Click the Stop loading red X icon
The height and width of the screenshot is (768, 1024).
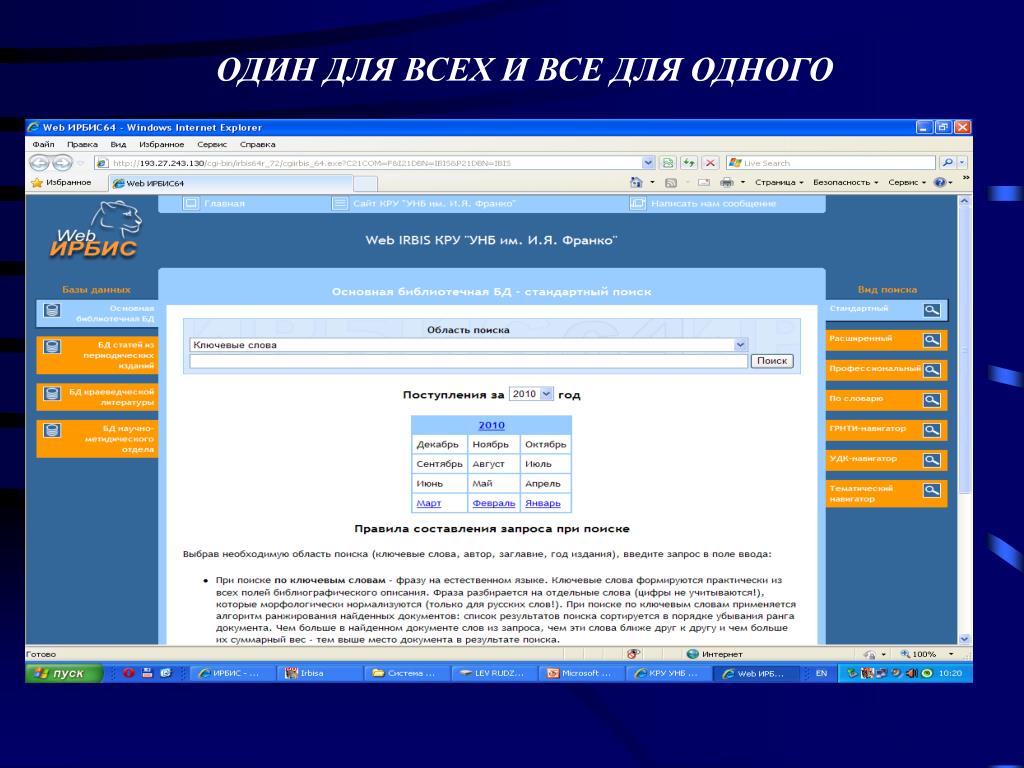coord(711,163)
